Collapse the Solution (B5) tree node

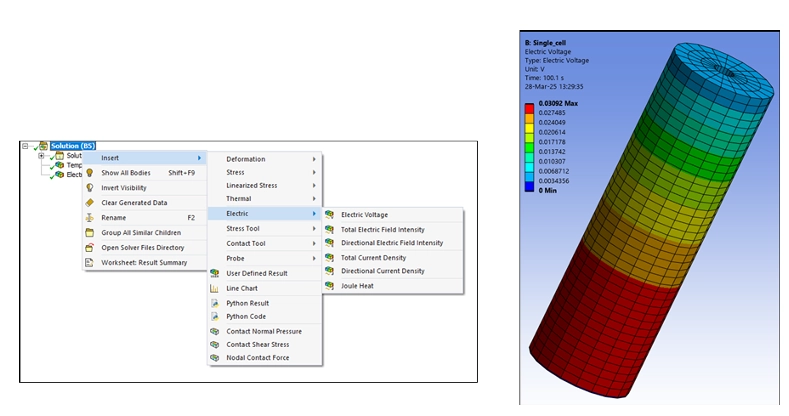tap(24, 146)
